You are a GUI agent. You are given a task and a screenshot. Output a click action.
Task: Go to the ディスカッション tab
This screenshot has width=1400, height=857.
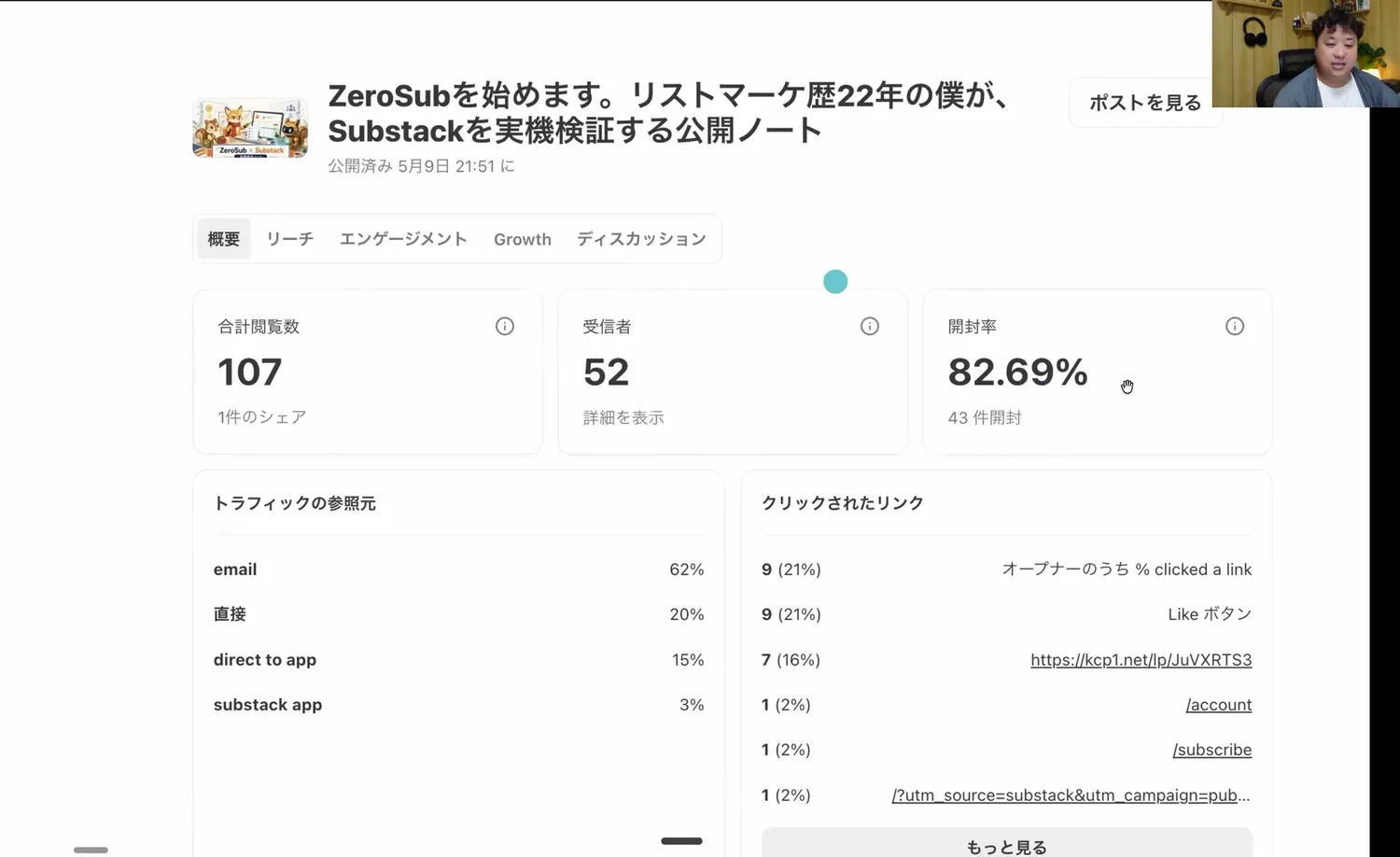641,239
